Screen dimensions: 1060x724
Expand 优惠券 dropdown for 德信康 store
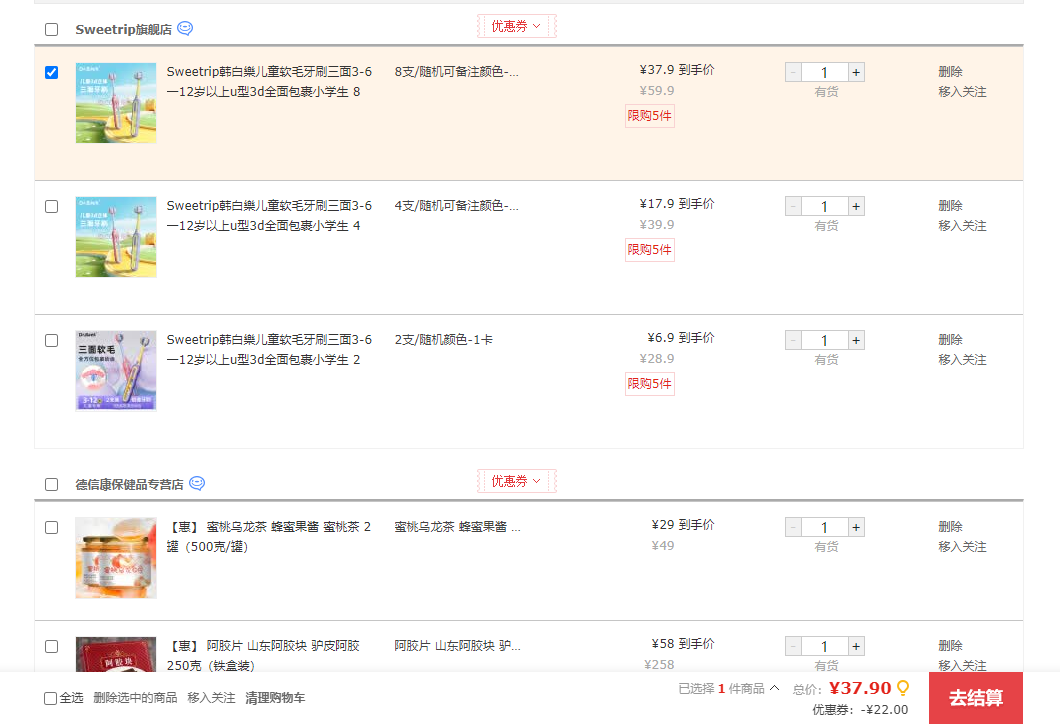(x=516, y=481)
